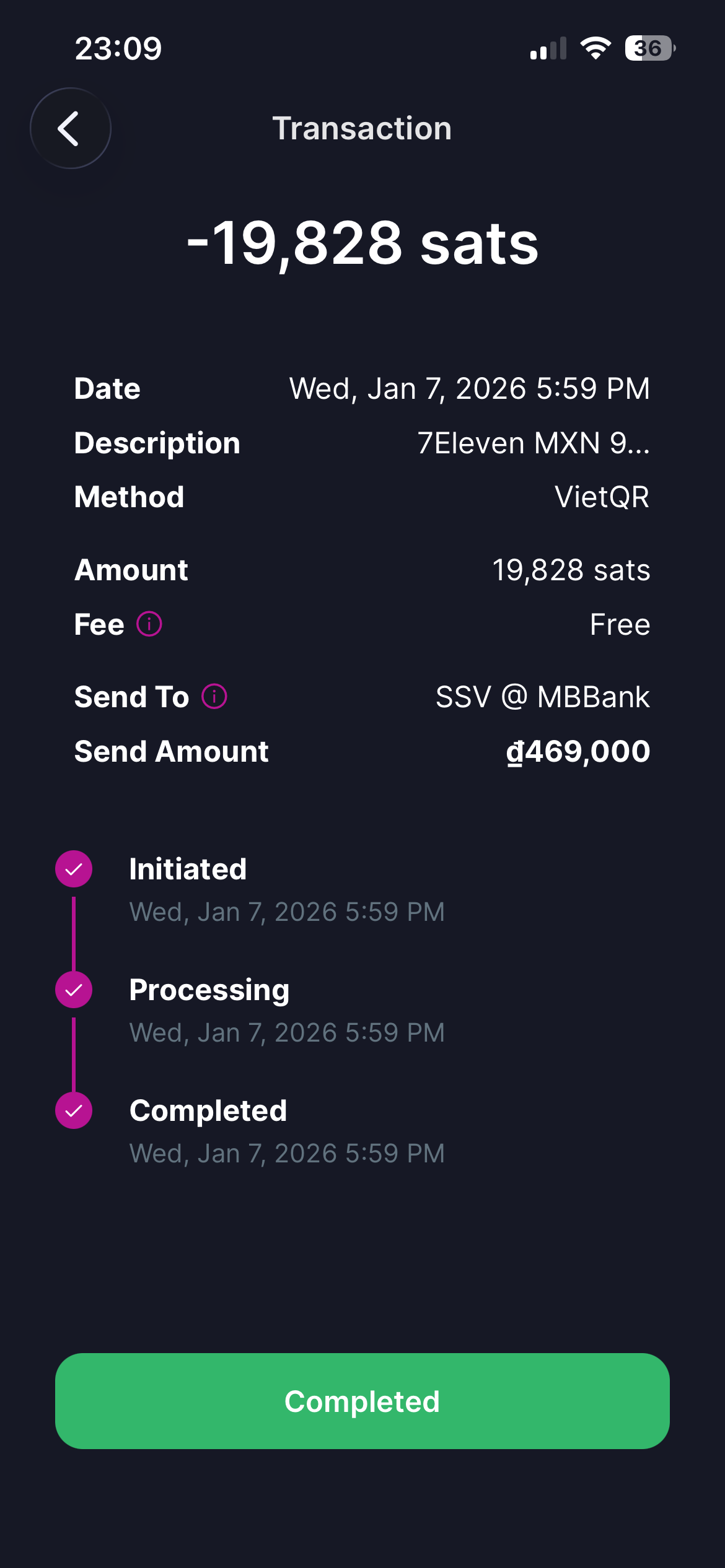Tap the Completed step checkmark icon
This screenshot has height=1568, width=725.
tap(74, 1110)
